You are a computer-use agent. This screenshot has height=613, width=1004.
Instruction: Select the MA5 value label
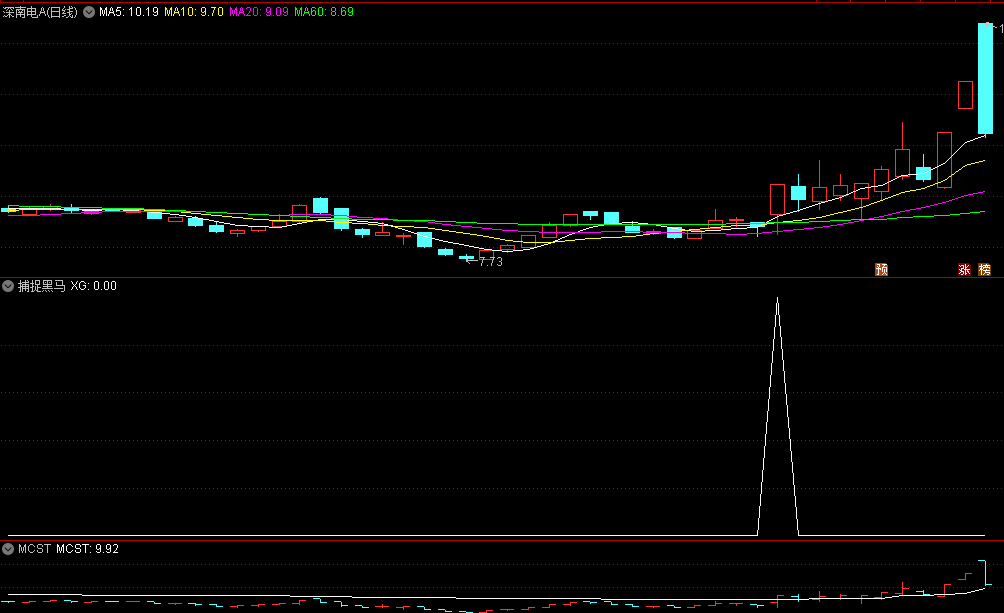tap(129, 12)
